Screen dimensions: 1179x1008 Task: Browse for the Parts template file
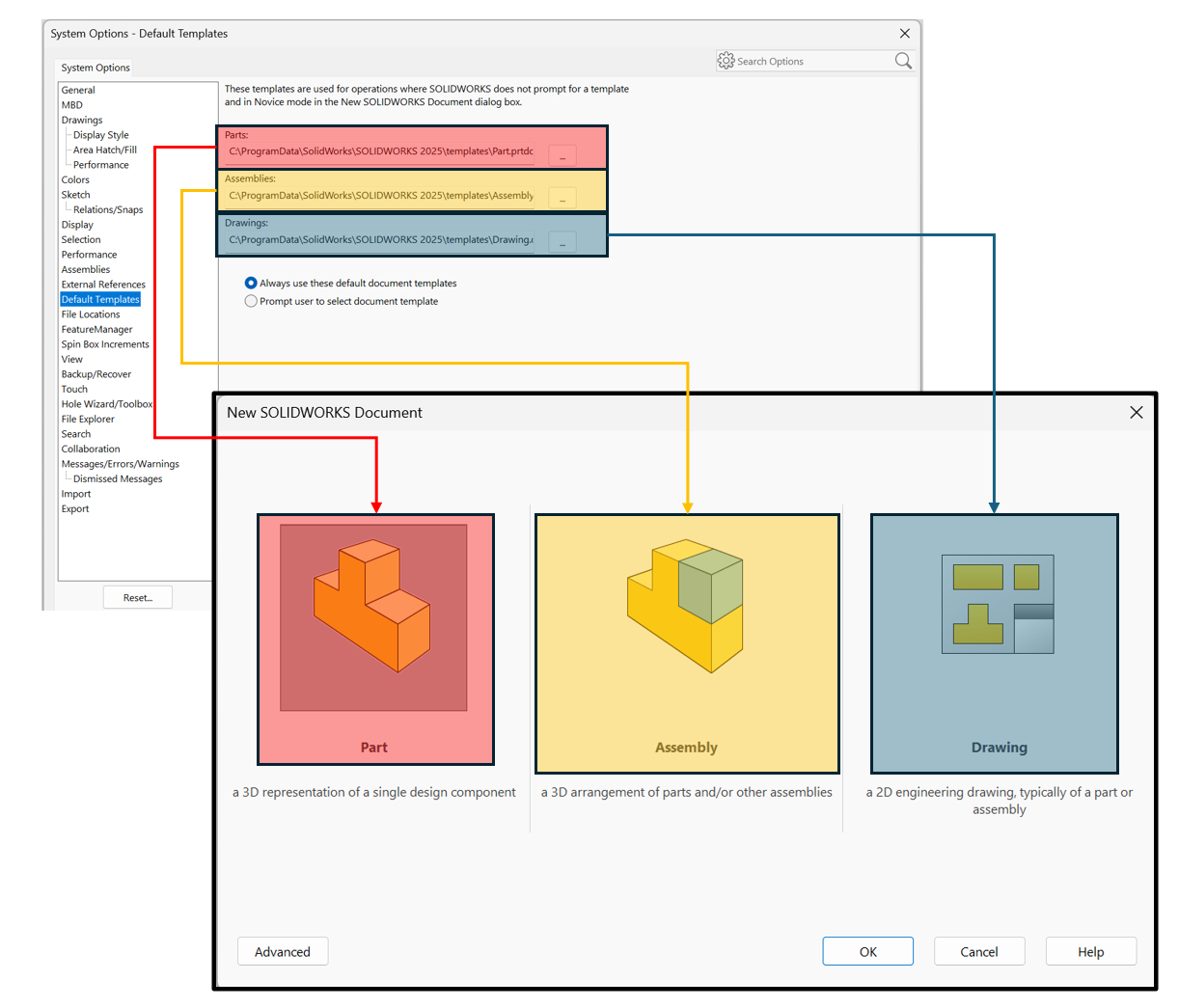(562, 154)
